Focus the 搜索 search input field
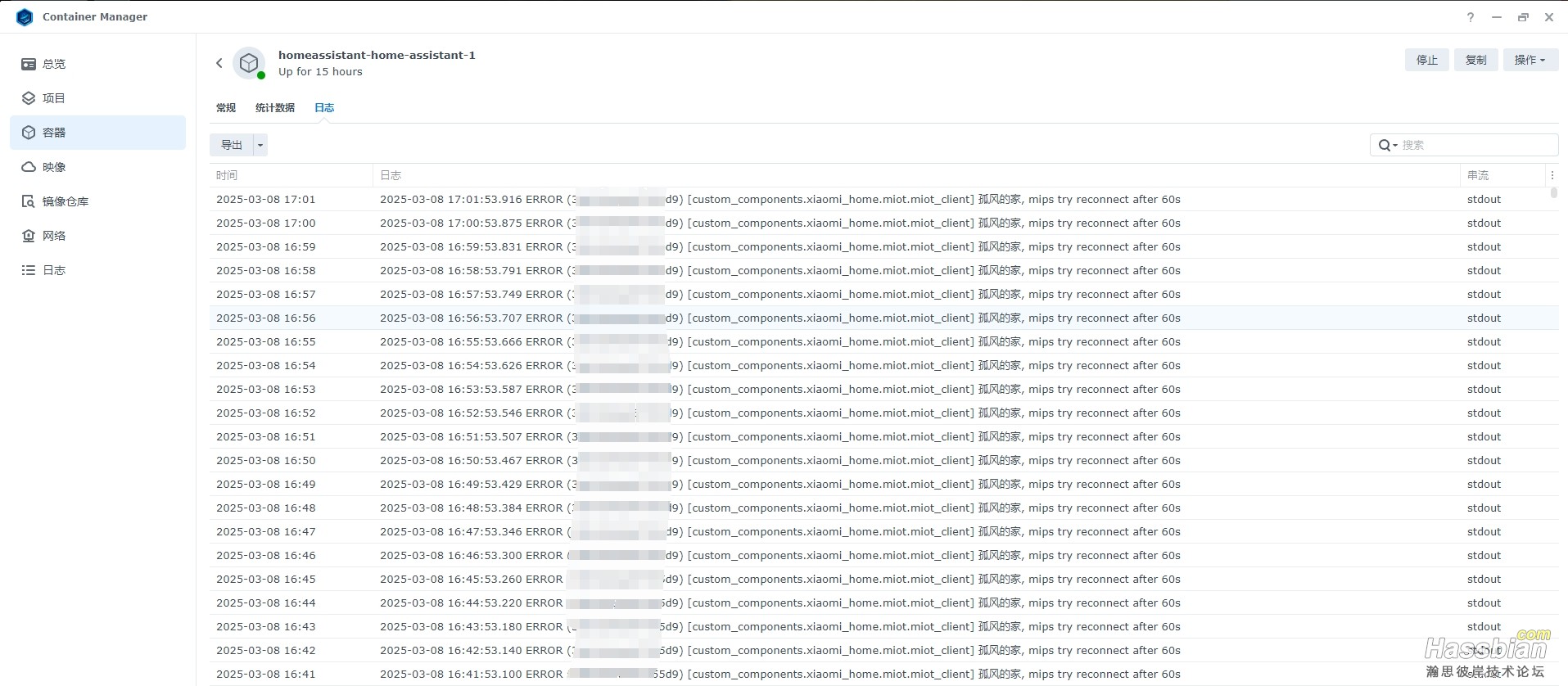Image resolution: width=1568 pixels, height=686 pixels. (x=1464, y=145)
